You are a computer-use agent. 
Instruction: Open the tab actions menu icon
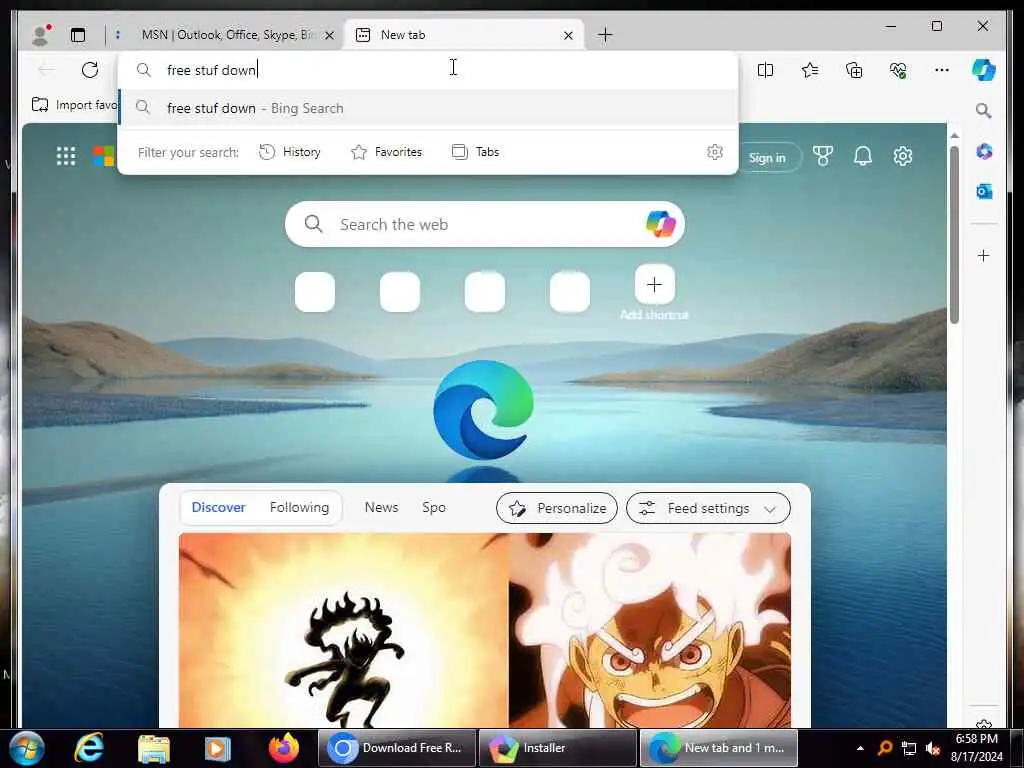tap(78, 35)
